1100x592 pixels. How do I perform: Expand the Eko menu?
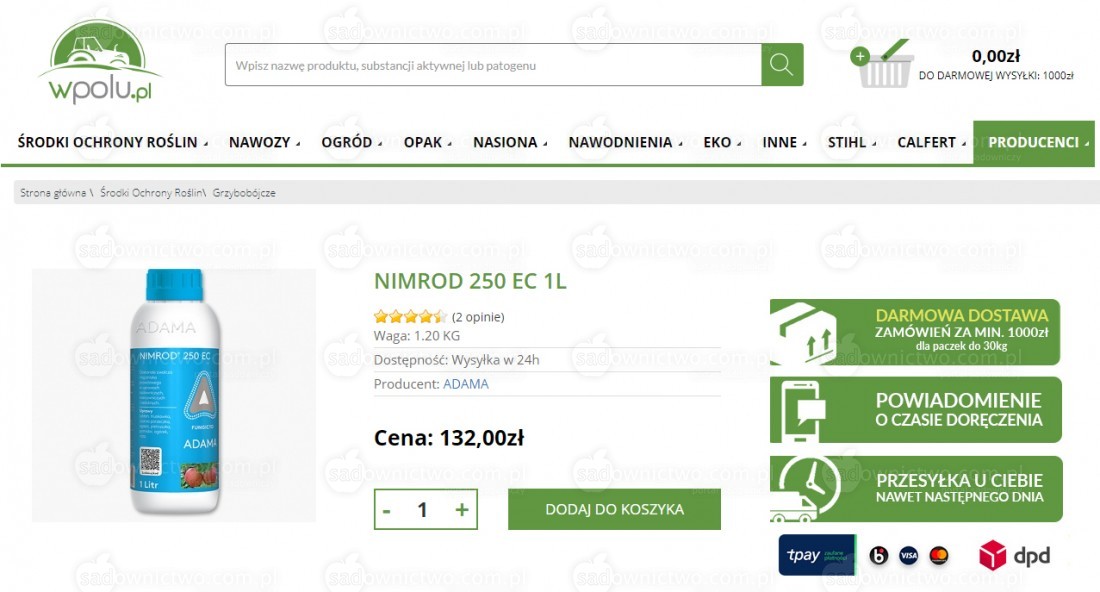click(722, 142)
